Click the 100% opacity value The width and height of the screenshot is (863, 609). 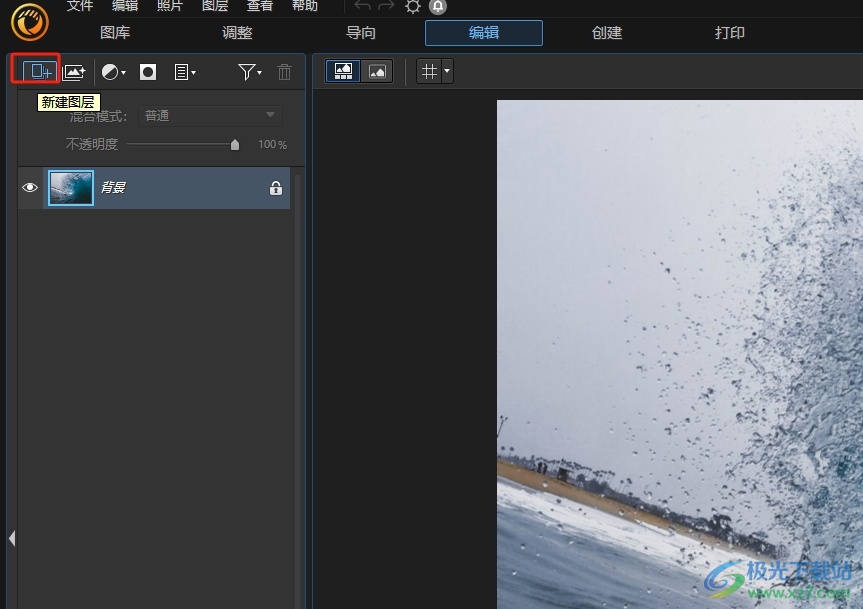(272, 145)
